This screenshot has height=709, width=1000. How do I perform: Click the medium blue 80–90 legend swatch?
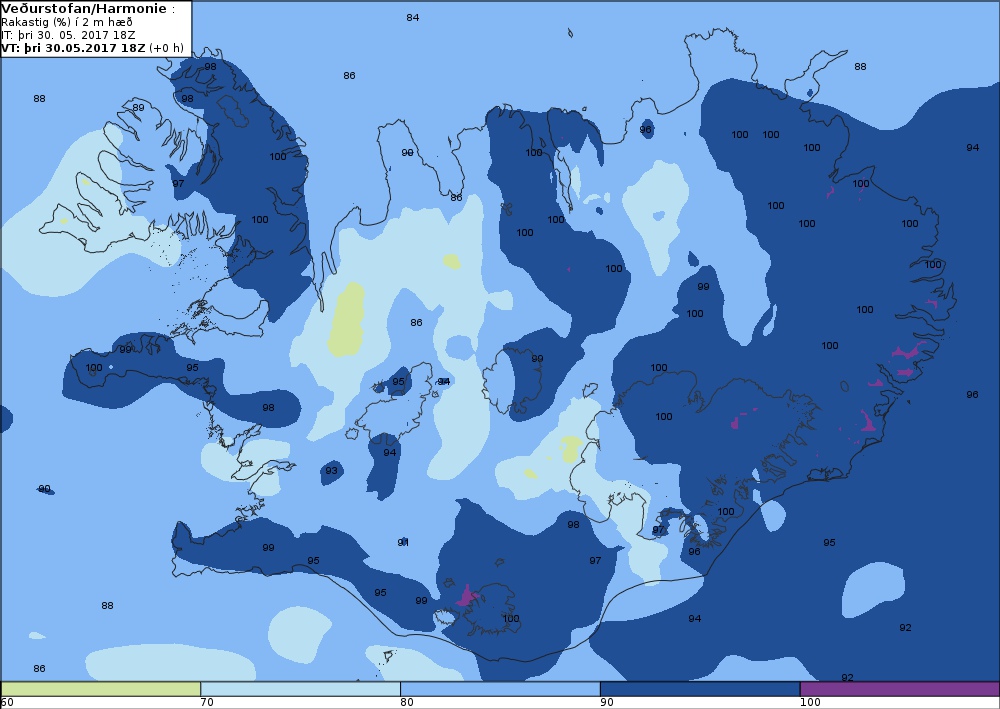click(x=500, y=689)
